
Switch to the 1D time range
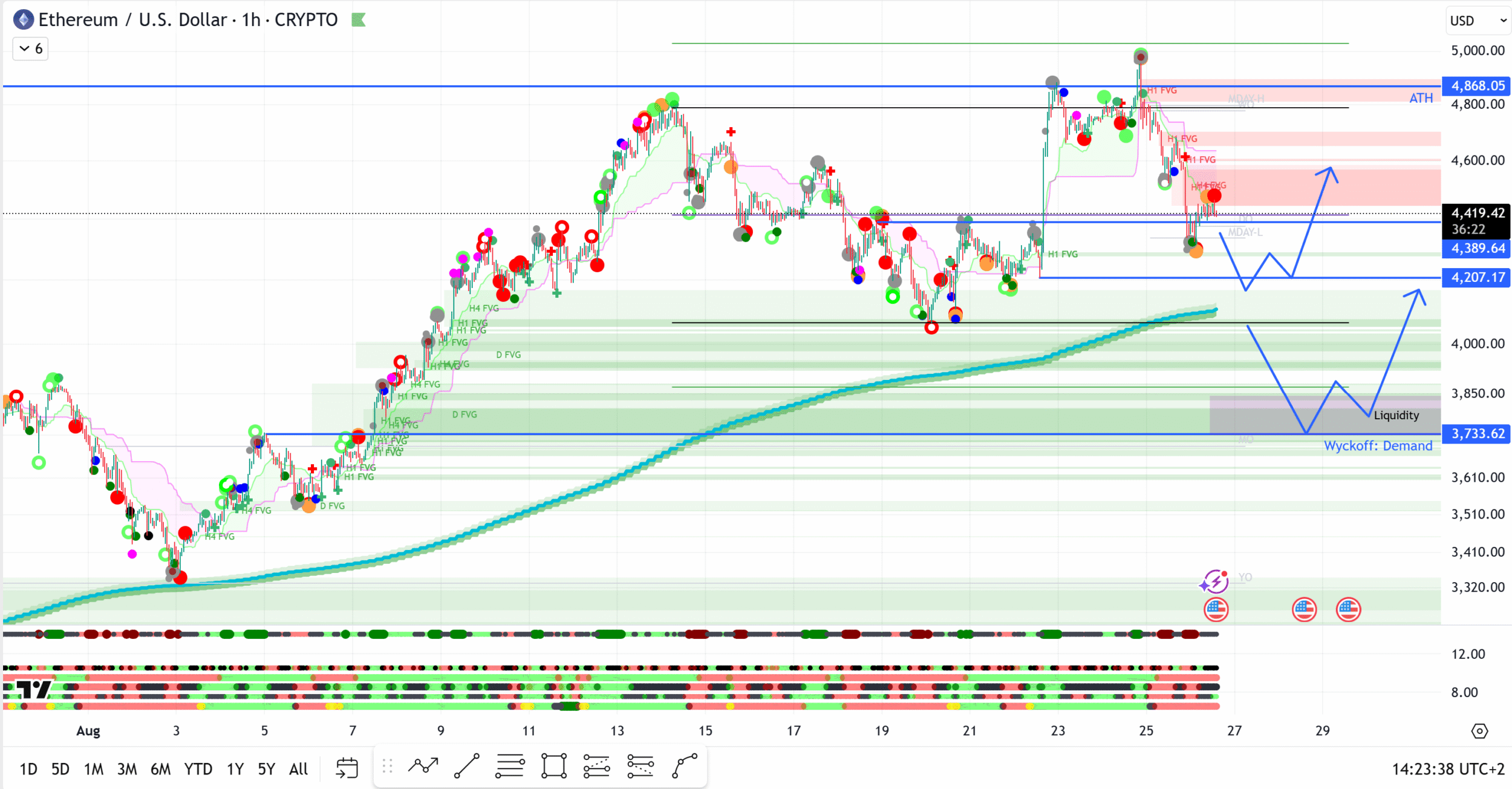click(x=28, y=769)
